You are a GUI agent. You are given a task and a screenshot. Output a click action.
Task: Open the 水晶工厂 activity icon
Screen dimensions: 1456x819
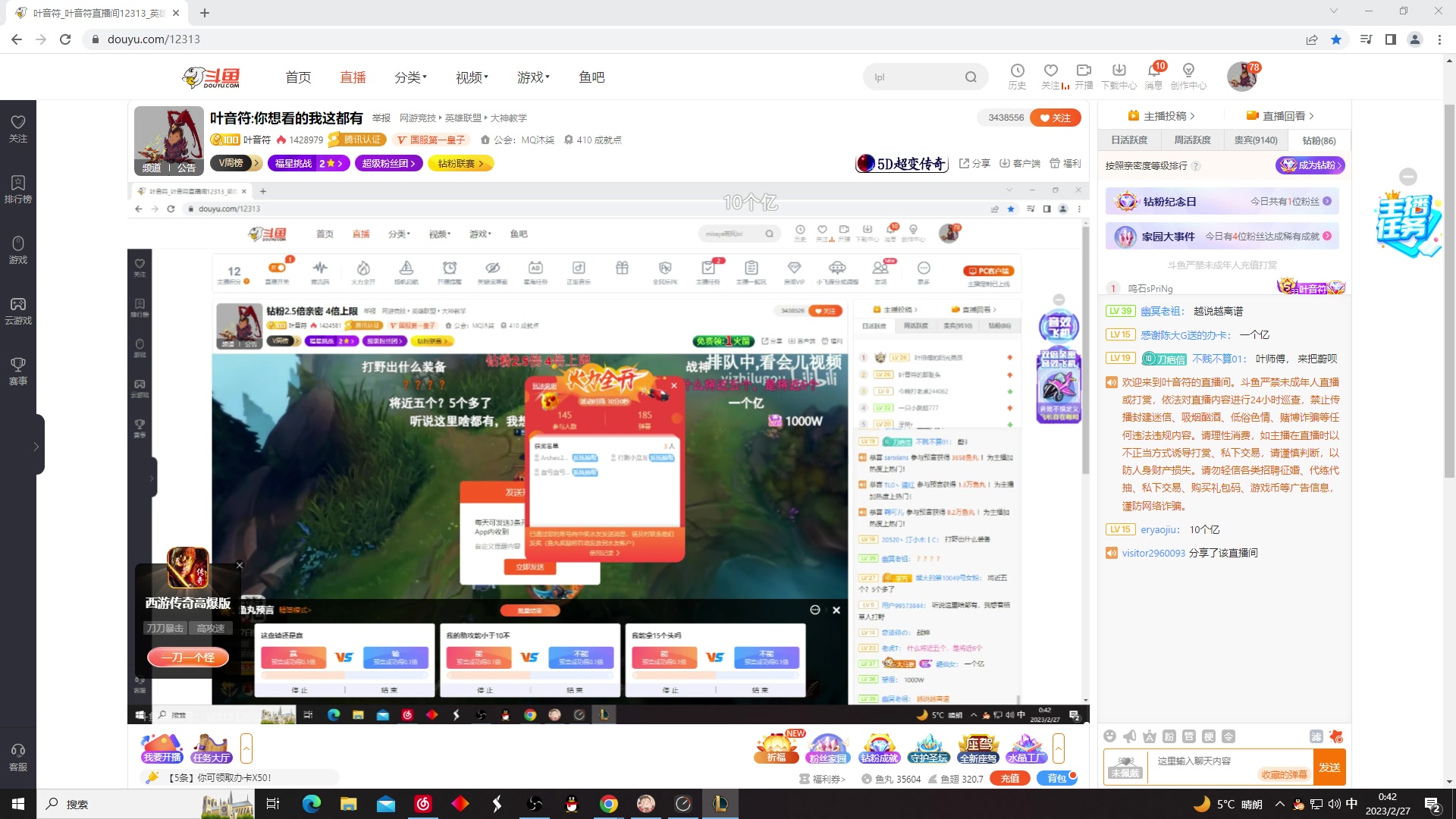tap(1026, 748)
